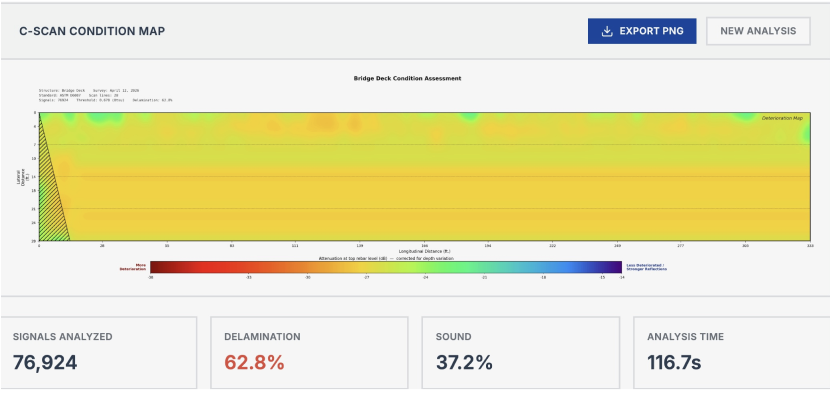Screen dimensions: 830x396
Task: Click the ANALYSIS TIME card label
Action: pyautogui.click(x=685, y=337)
